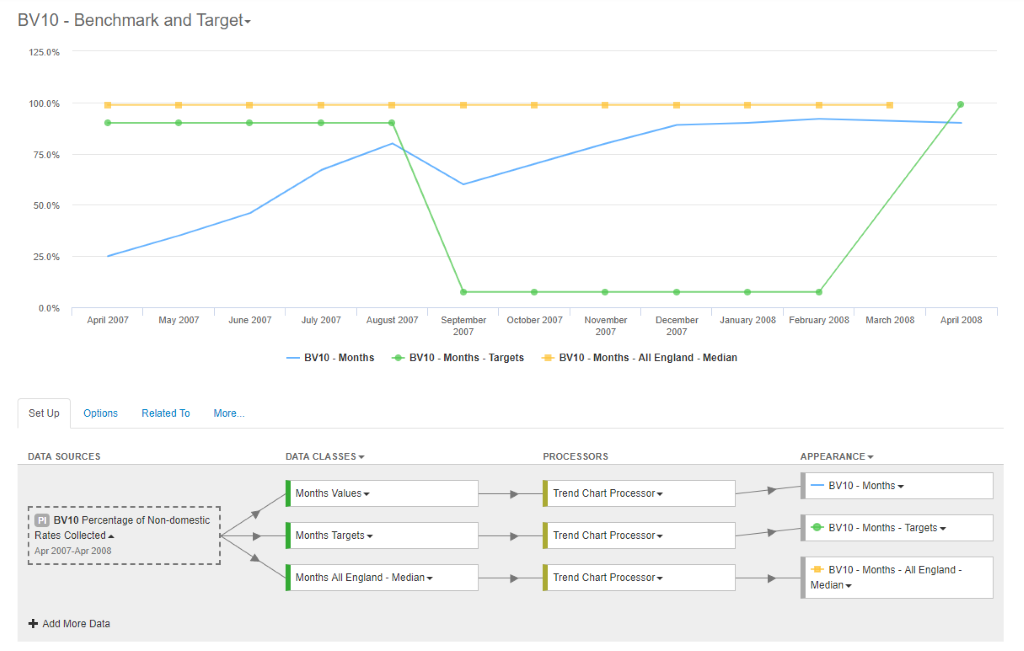Open the Related To tab
The height and width of the screenshot is (651, 1024).
(x=166, y=413)
